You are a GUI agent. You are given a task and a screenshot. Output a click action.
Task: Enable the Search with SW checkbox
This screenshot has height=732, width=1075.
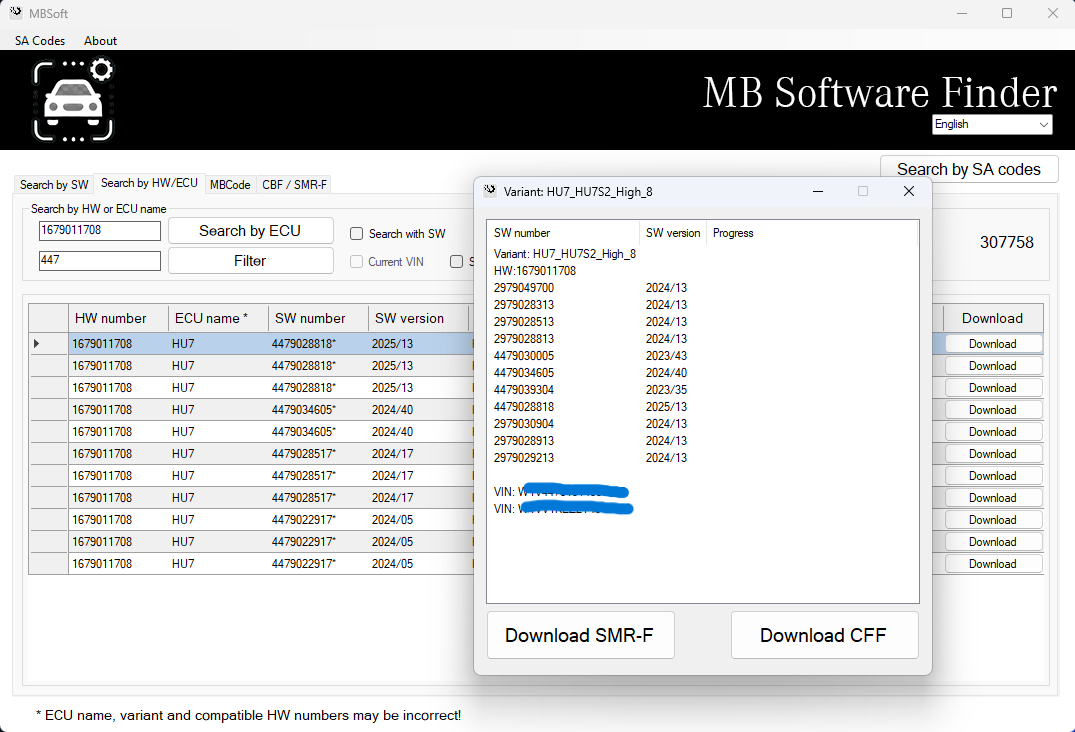pyautogui.click(x=356, y=233)
